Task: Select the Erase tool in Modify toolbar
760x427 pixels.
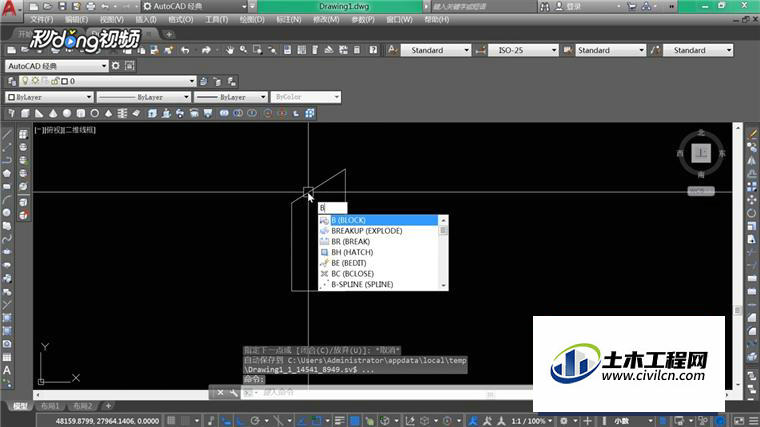Action: click(752, 134)
